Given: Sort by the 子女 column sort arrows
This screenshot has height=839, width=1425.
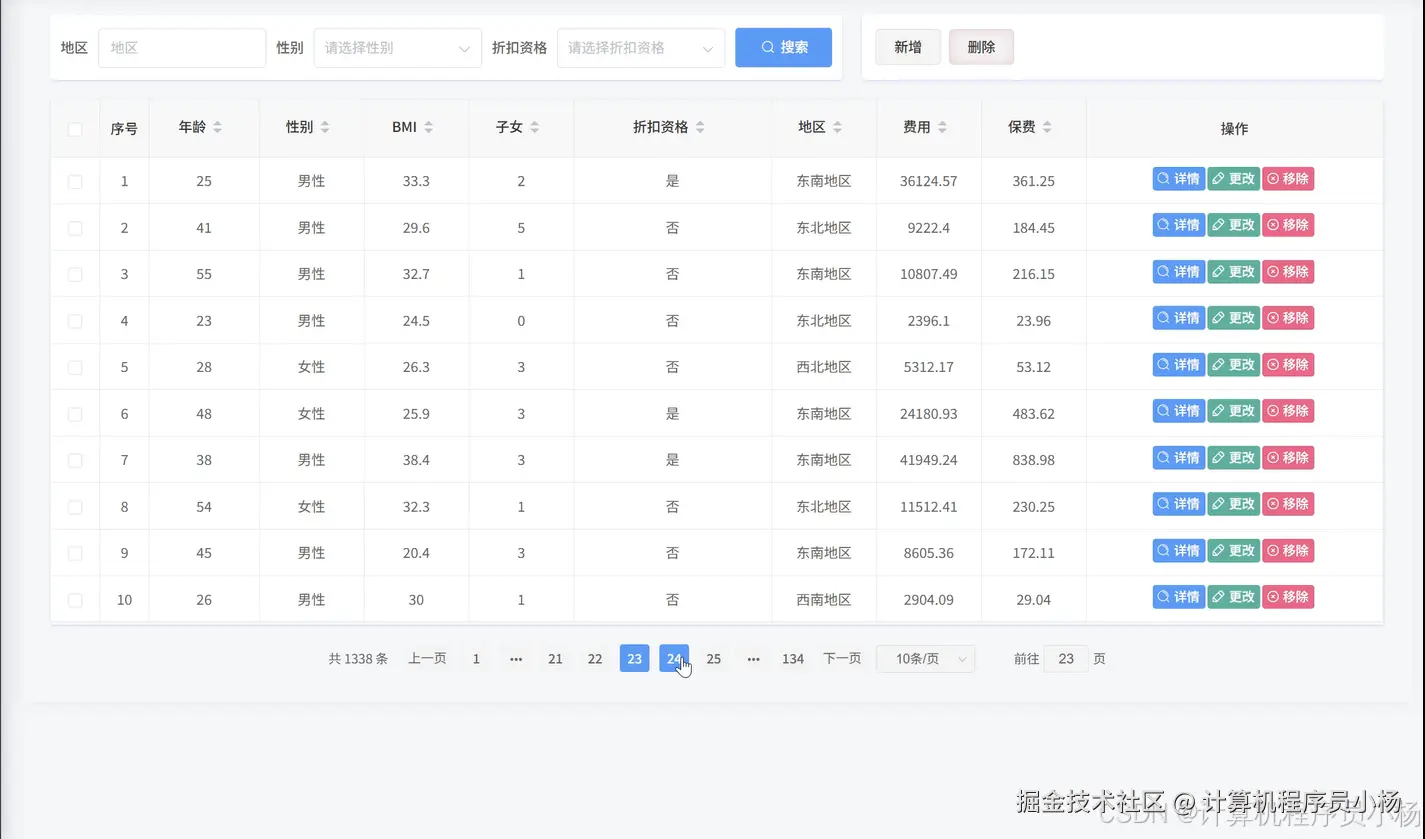Looking at the screenshot, I should (535, 128).
